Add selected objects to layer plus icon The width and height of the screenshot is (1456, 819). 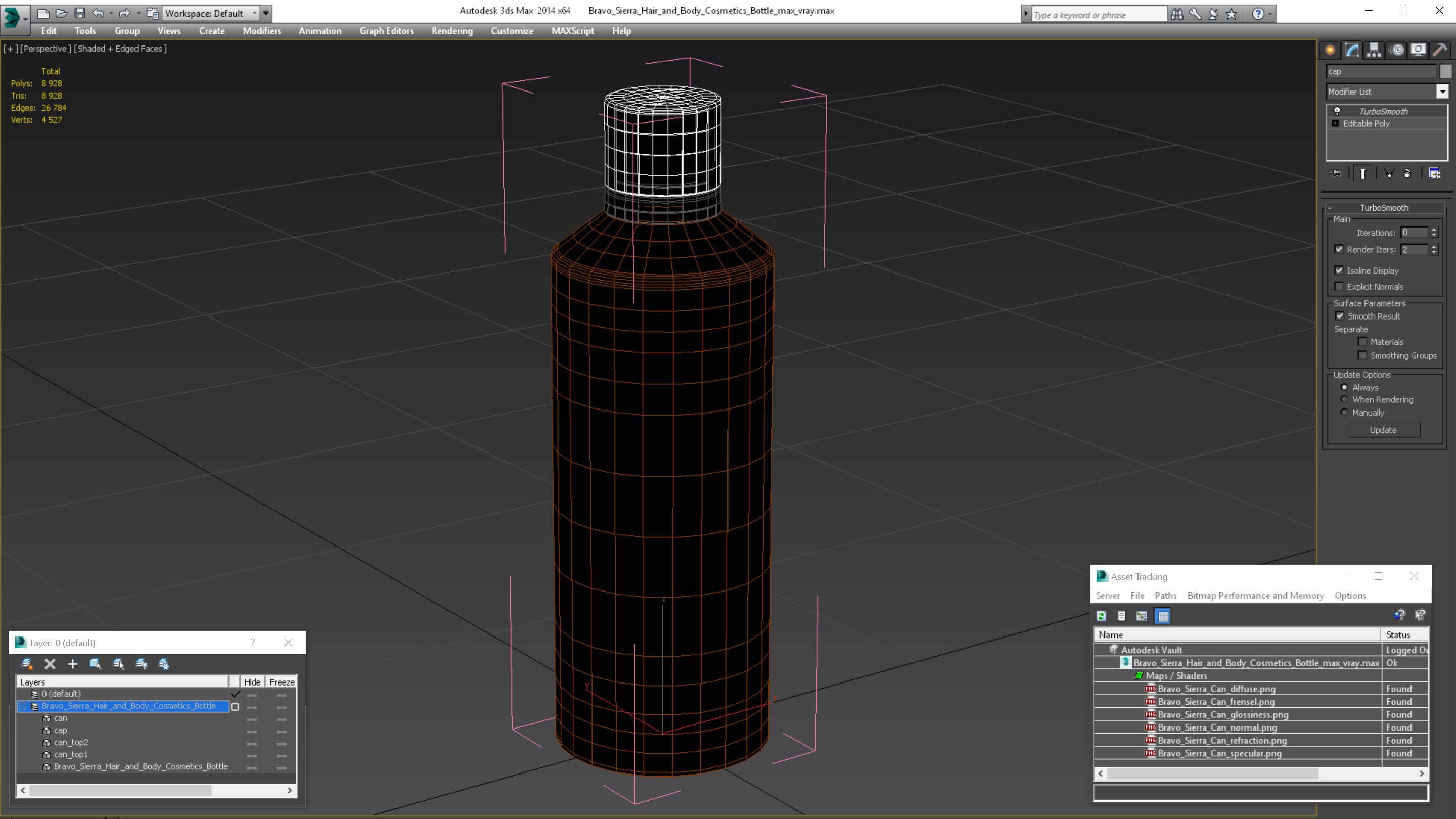pyautogui.click(x=72, y=664)
